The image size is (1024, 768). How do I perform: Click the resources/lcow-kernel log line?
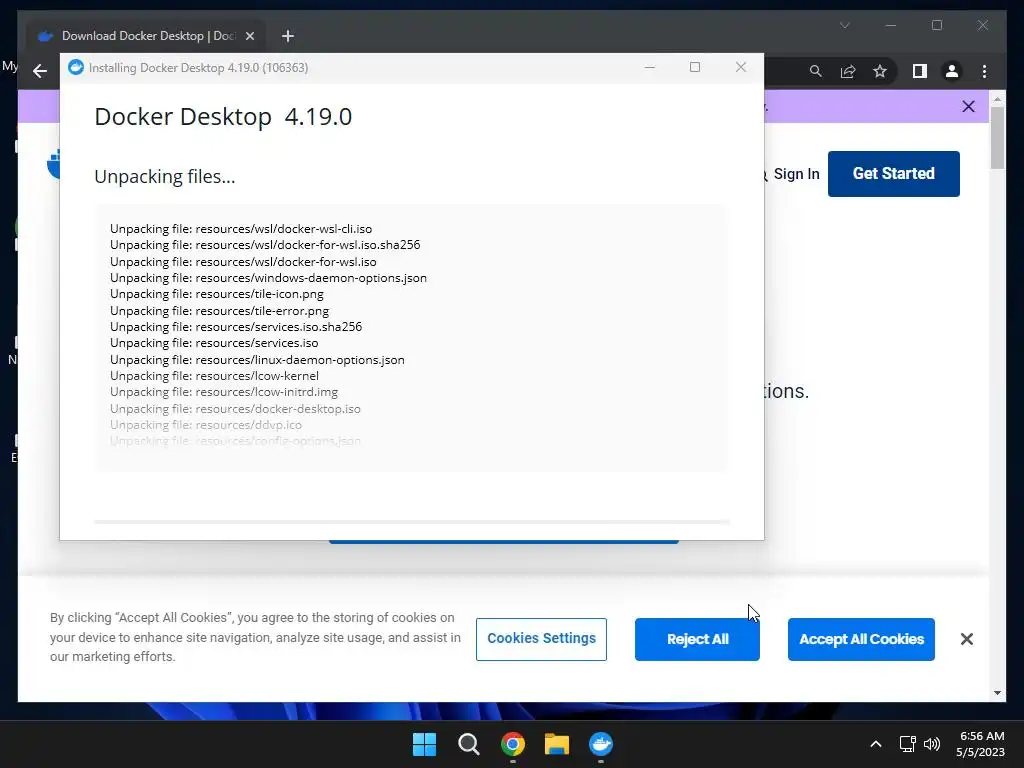tap(214, 376)
